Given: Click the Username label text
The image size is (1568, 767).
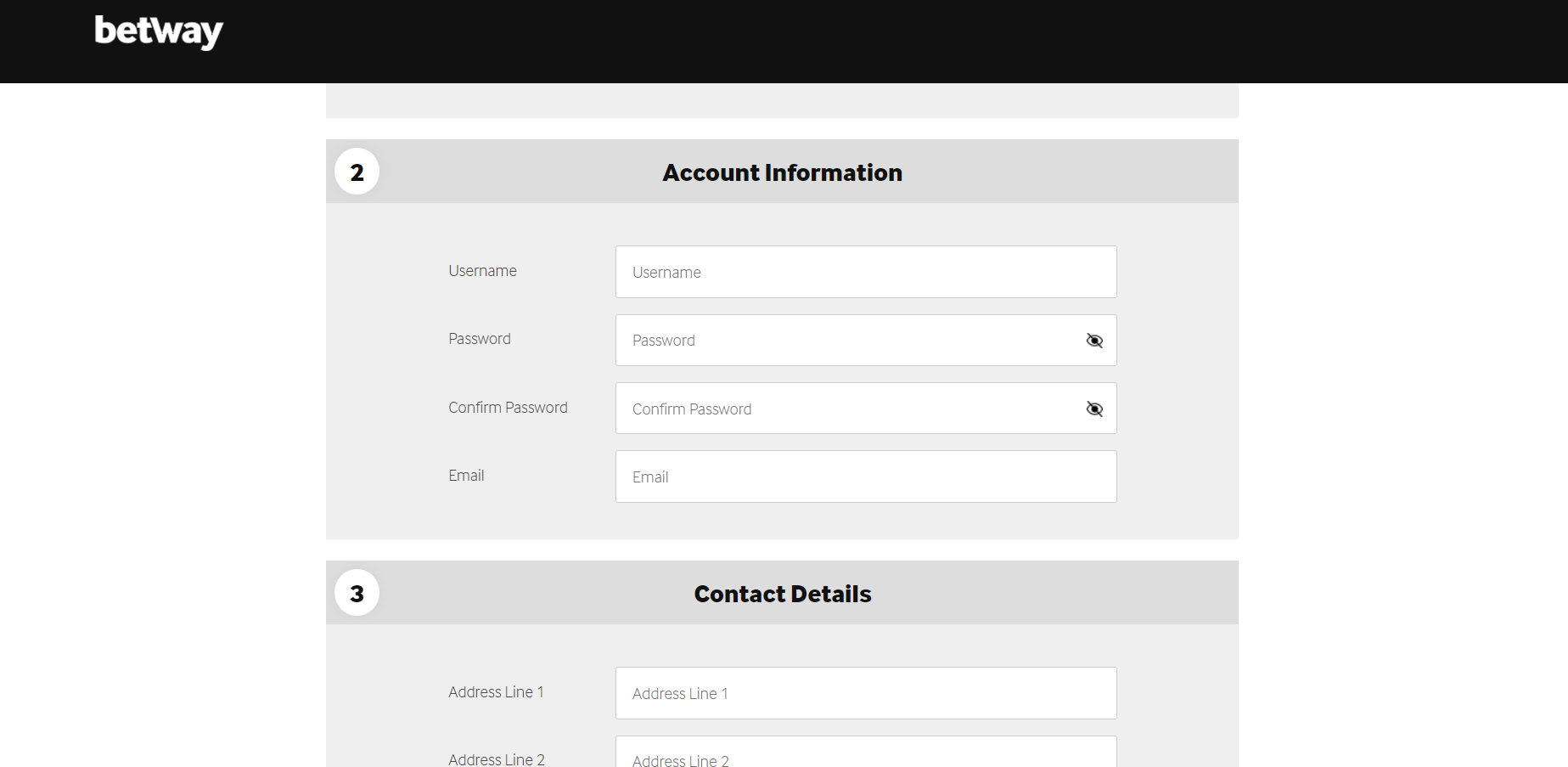Looking at the screenshot, I should click(482, 270).
